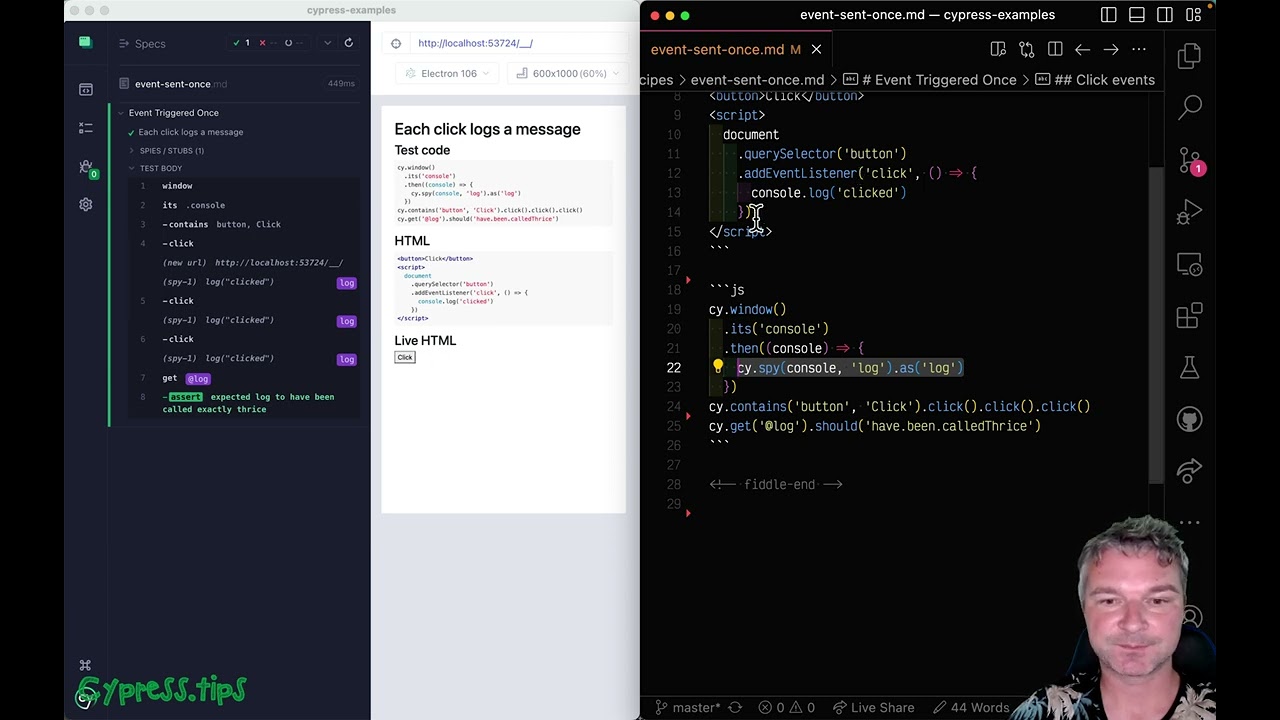Select 'Each click logs a message' test

click(190, 132)
